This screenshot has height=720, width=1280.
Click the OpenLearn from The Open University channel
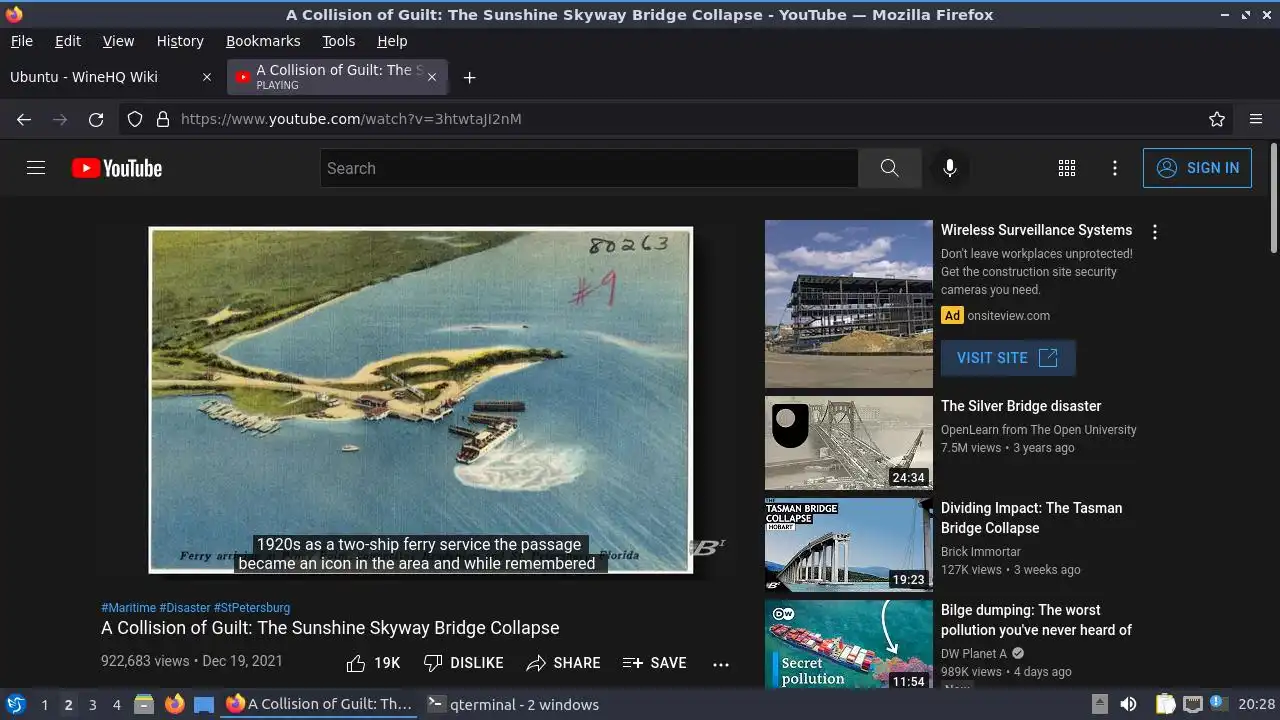point(1039,430)
